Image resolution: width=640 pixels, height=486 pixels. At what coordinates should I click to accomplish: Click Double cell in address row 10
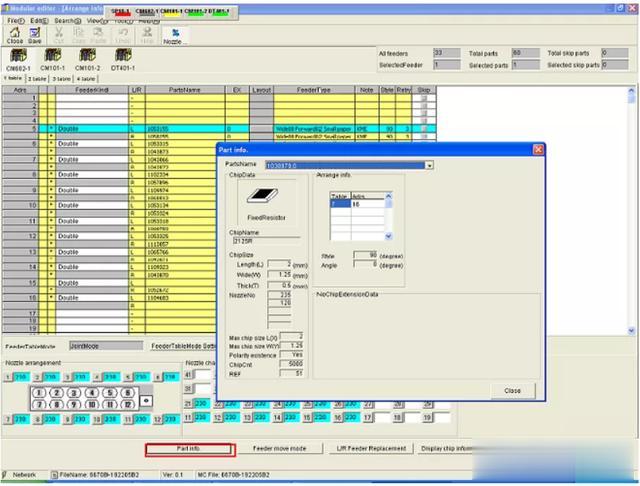(92, 205)
